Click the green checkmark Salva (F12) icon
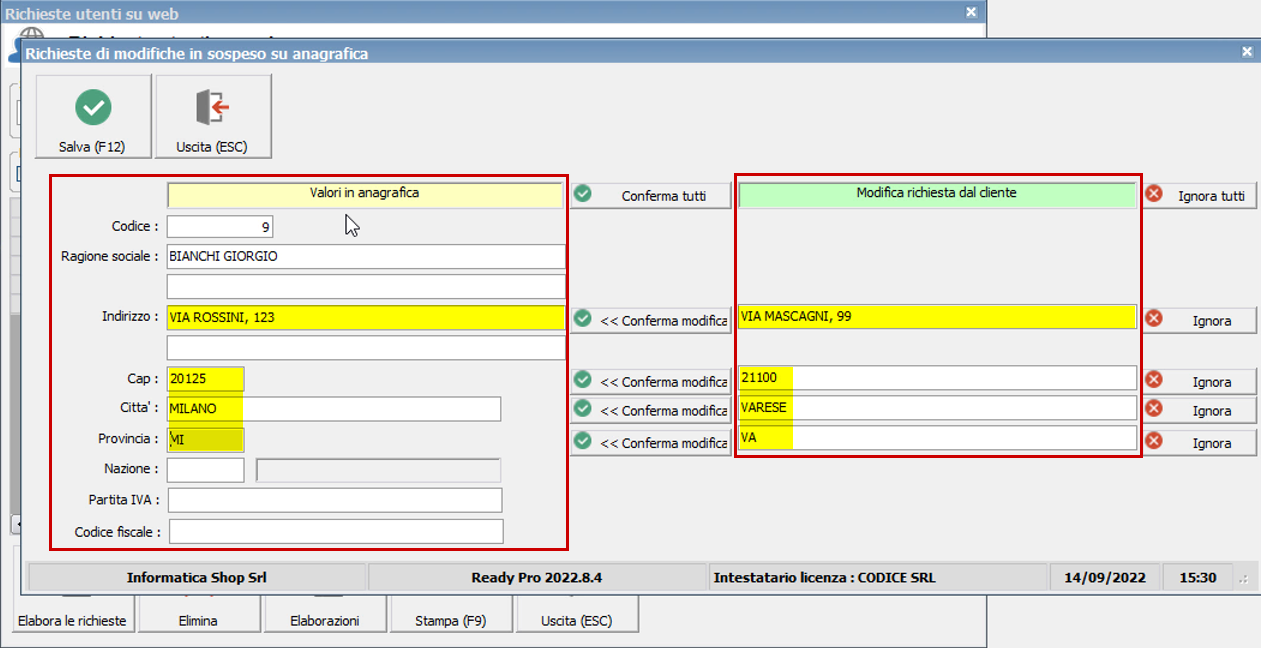The height and width of the screenshot is (648, 1261). 93,107
